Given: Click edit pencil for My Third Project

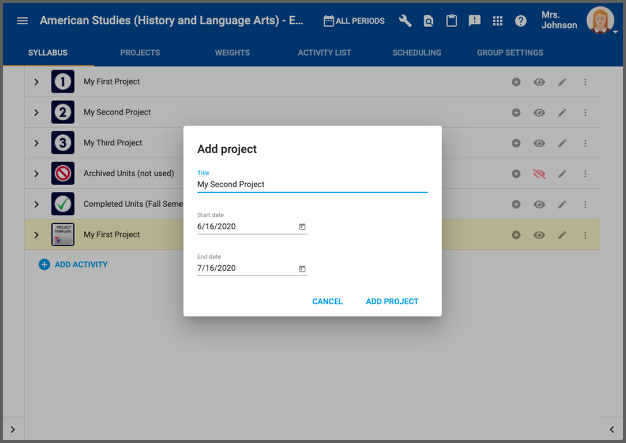Looking at the screenshot, I should coord(562,143).
